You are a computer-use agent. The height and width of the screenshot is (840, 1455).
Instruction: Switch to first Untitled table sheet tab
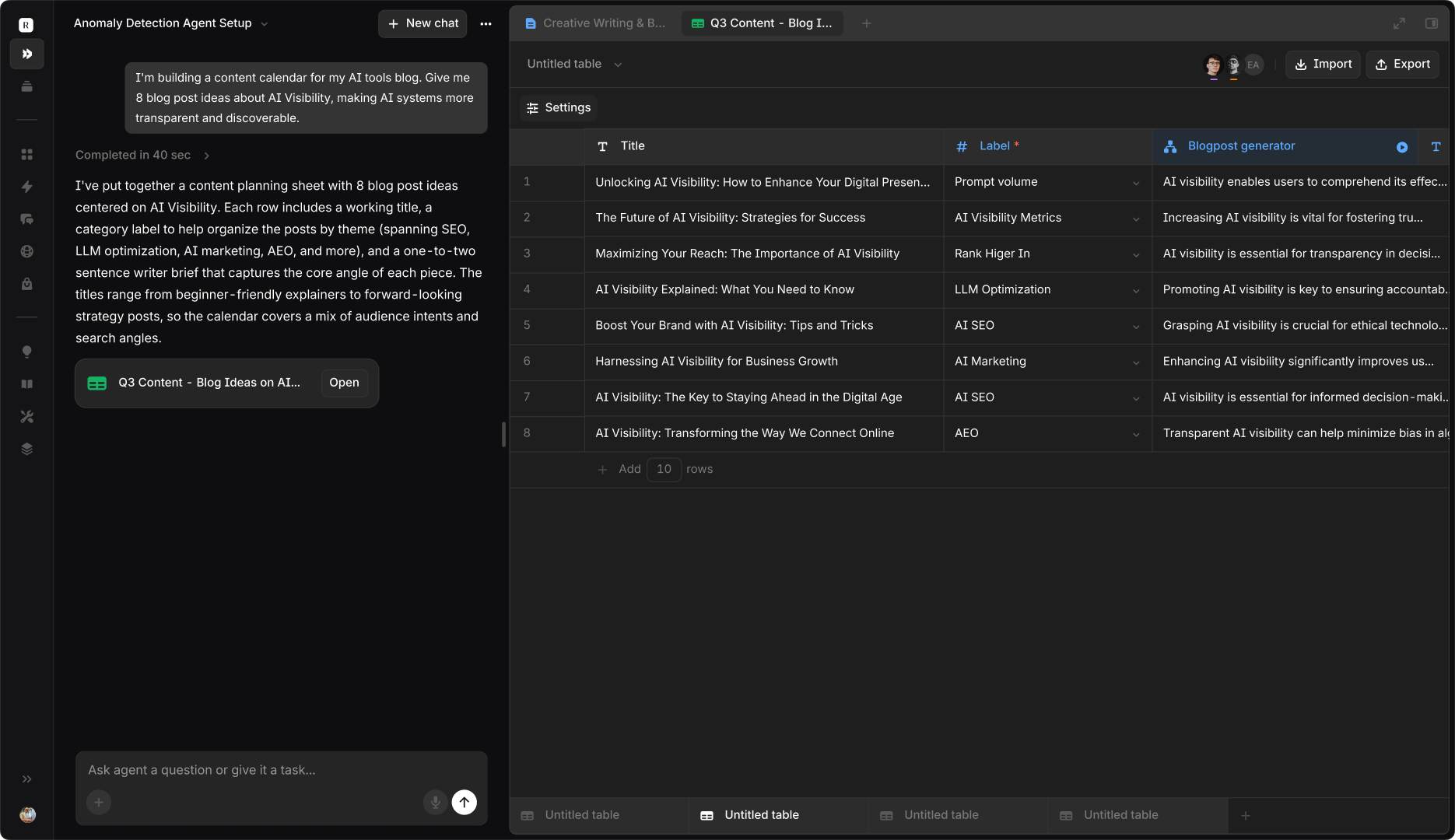point(599,815)
